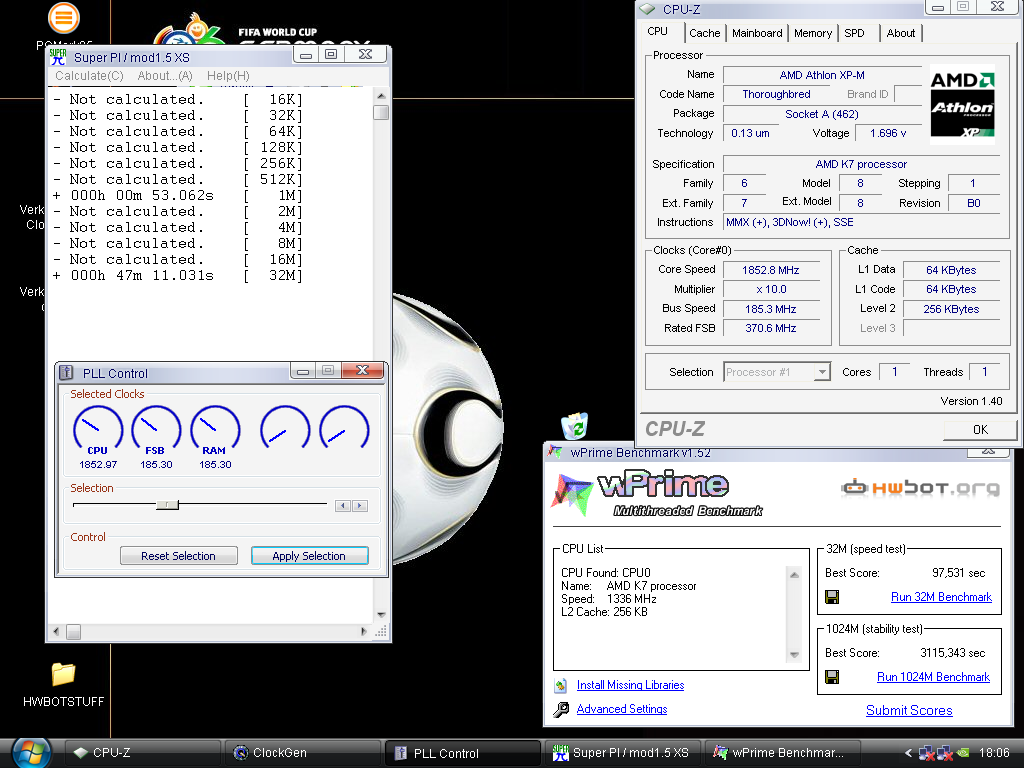Switch to the About tab in CPU-Z
The image size is (1024, 768).
[901, 33]
